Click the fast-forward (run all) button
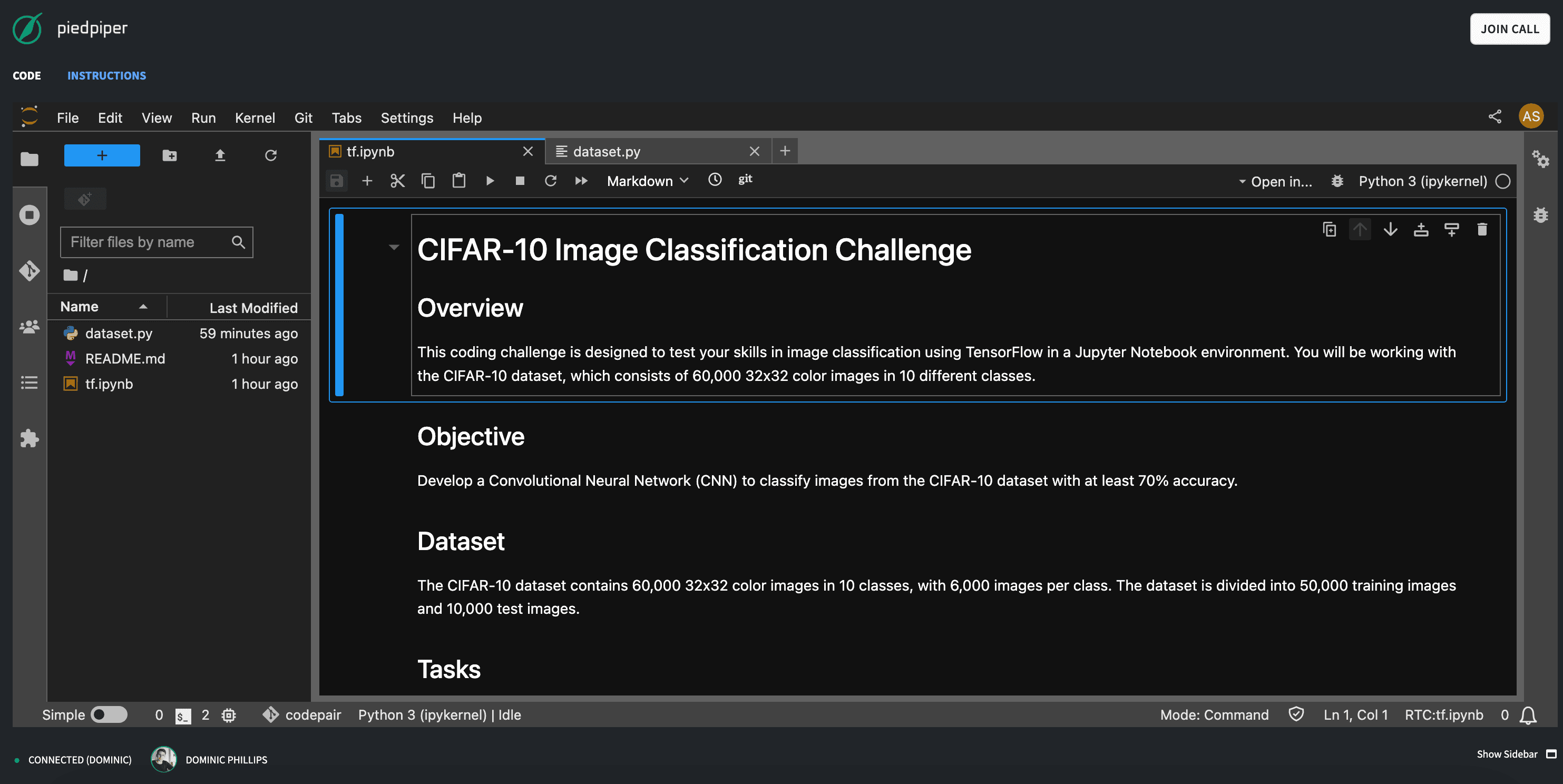This screenshot has height=784, width=1563. coord(581,180)
